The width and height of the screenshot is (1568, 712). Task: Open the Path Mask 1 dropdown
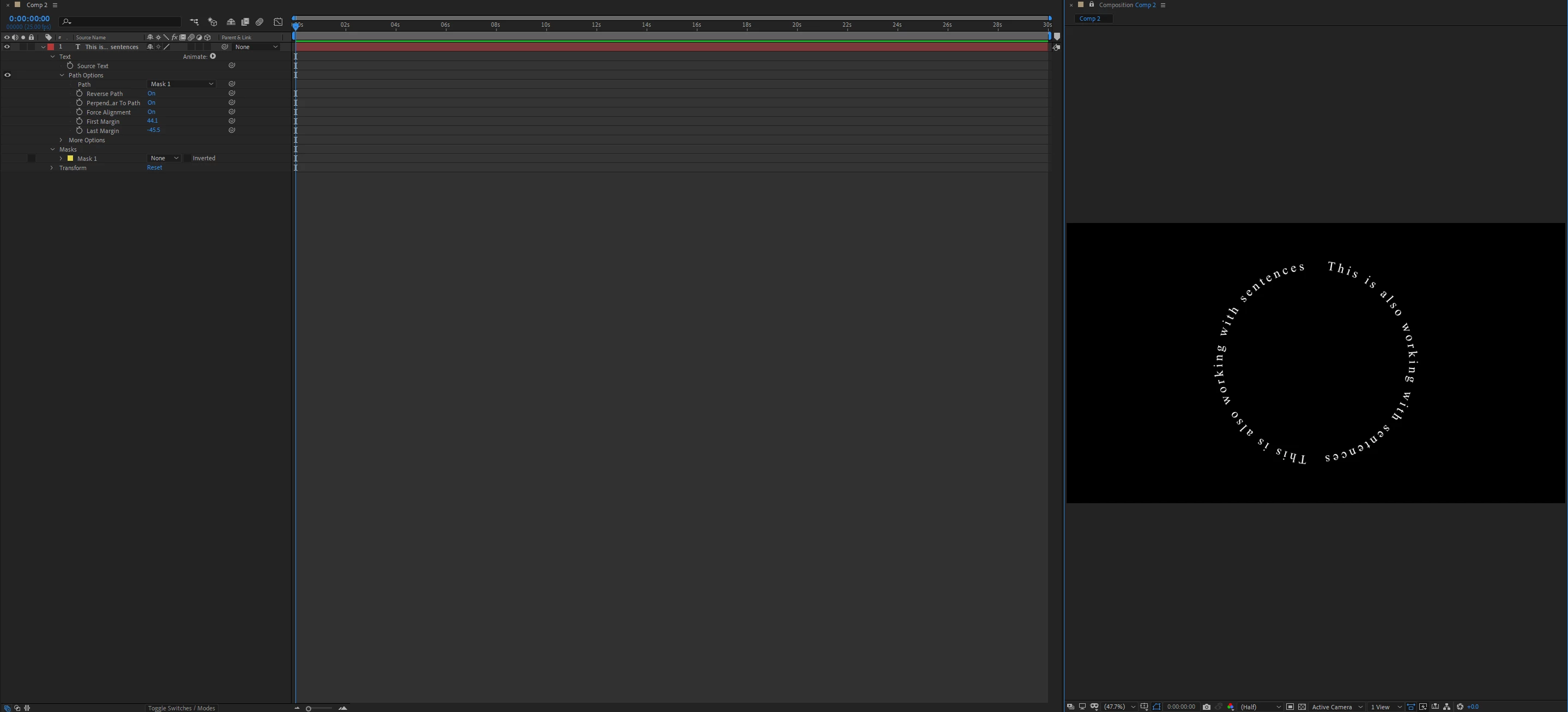tap(181, 84)
